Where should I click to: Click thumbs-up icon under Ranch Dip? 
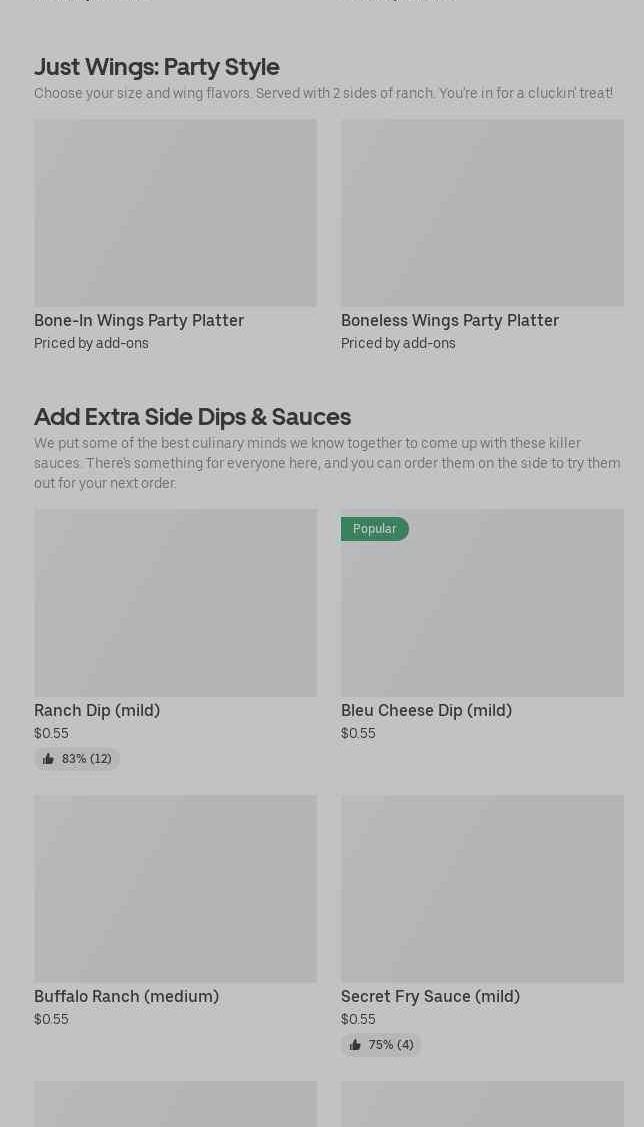48,759
